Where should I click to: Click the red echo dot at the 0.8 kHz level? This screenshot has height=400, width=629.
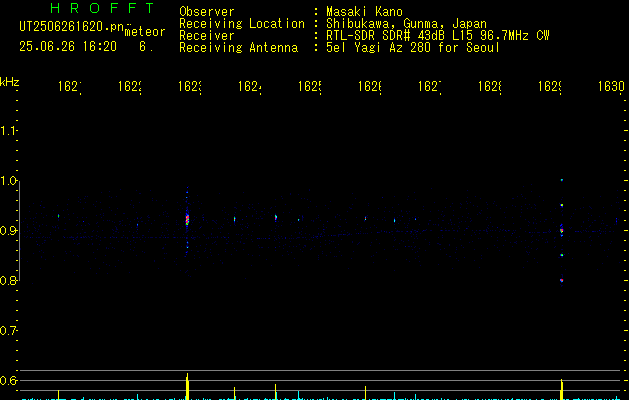(562, 280)
